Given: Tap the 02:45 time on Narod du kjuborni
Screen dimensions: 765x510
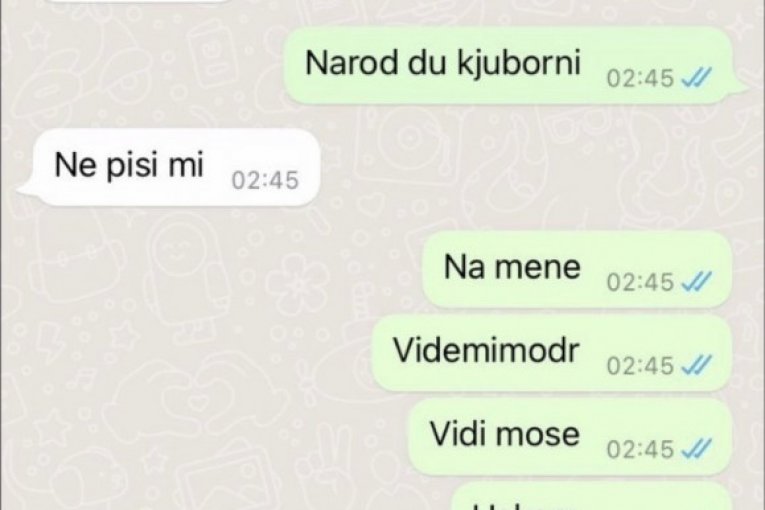Looking at the screenshot, I should pyautogui.click(x=640, y=78).
